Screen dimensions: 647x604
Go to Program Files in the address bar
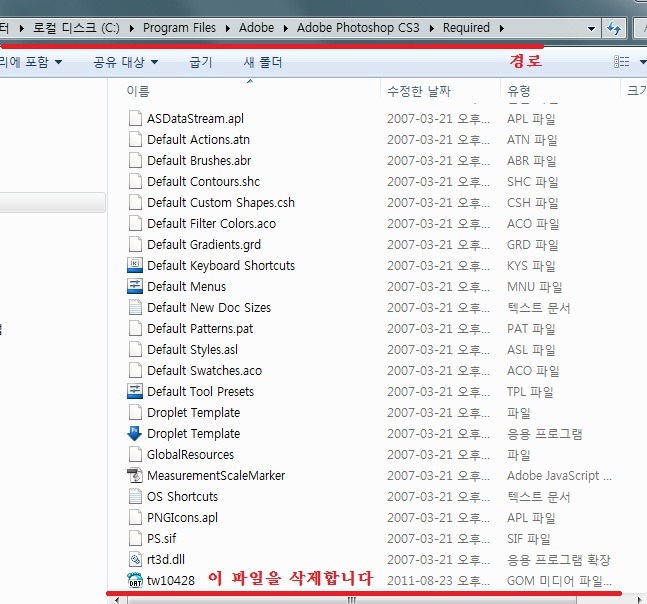click(179, 28)
